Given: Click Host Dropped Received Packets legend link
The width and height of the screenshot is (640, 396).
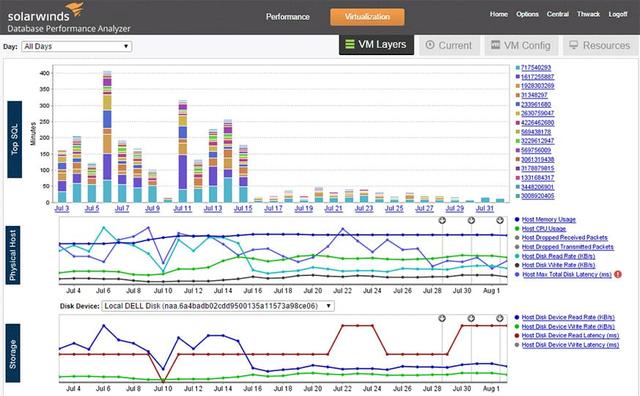Looking at the screenshot, I should (x=564, y=238).
